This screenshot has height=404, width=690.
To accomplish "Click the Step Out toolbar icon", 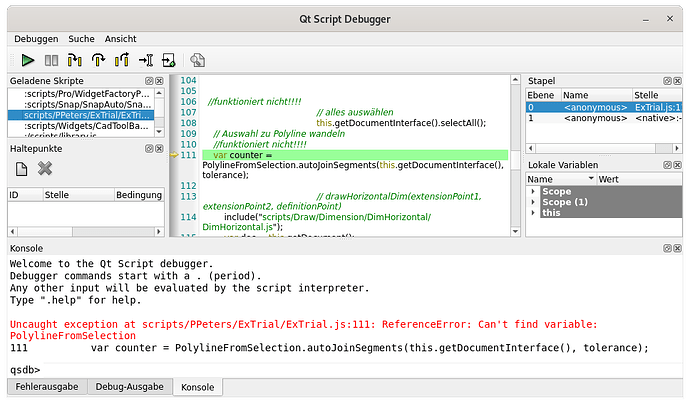I will click(x=122, y=60).
